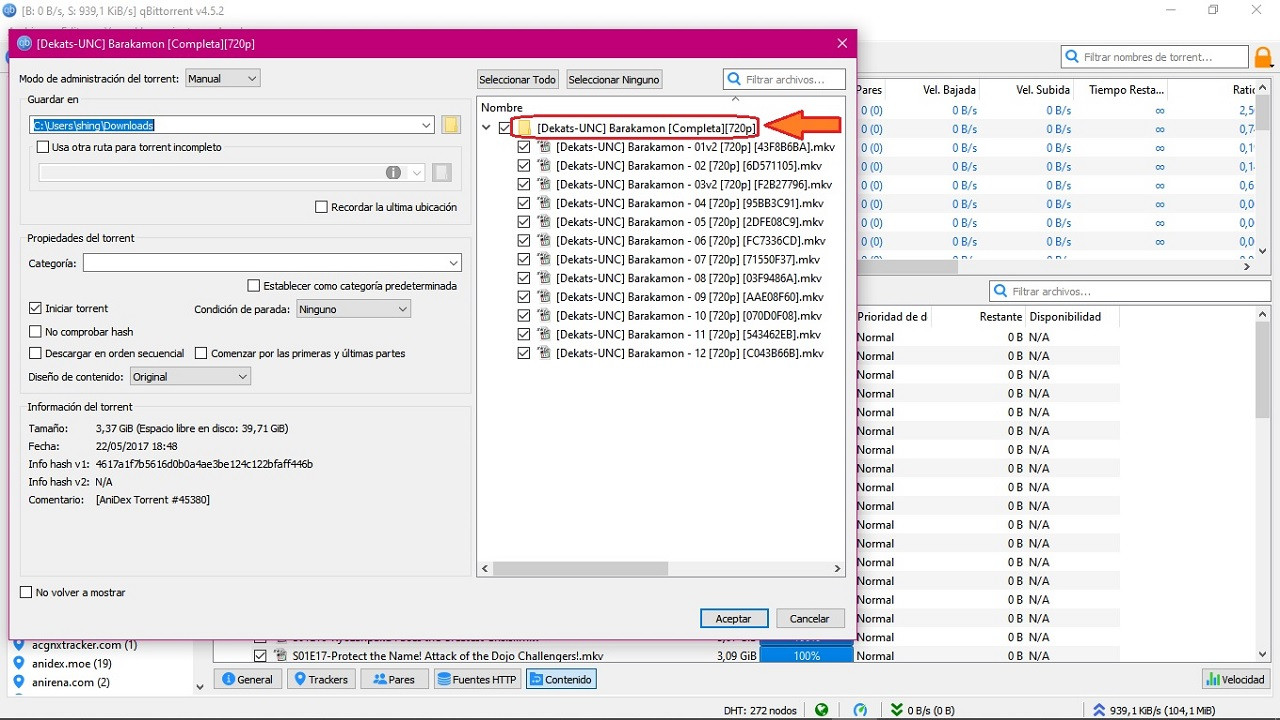Click the file icon of Barakamon episode 12
This screenshot has width=1280, height=720.
[x=545, y=353]
